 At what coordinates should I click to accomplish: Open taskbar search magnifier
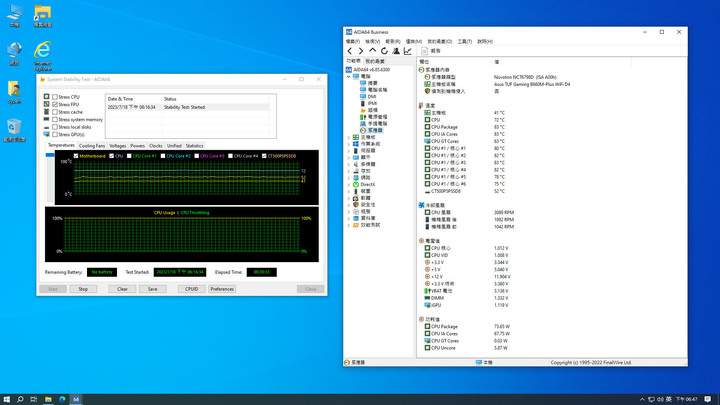coord(20,399)
